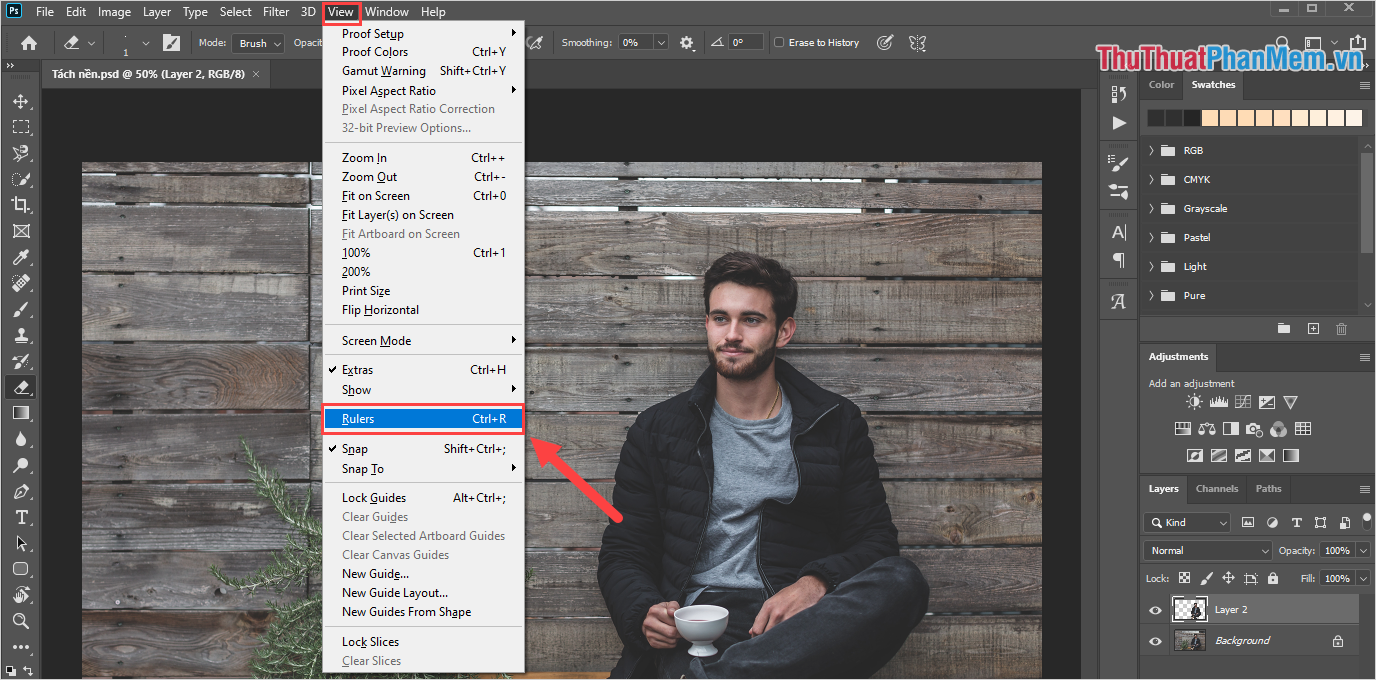Pick the first black swatch color
Image resolution: width=1376 pixels, height=680 pixels.
[x=1156, y=118]
